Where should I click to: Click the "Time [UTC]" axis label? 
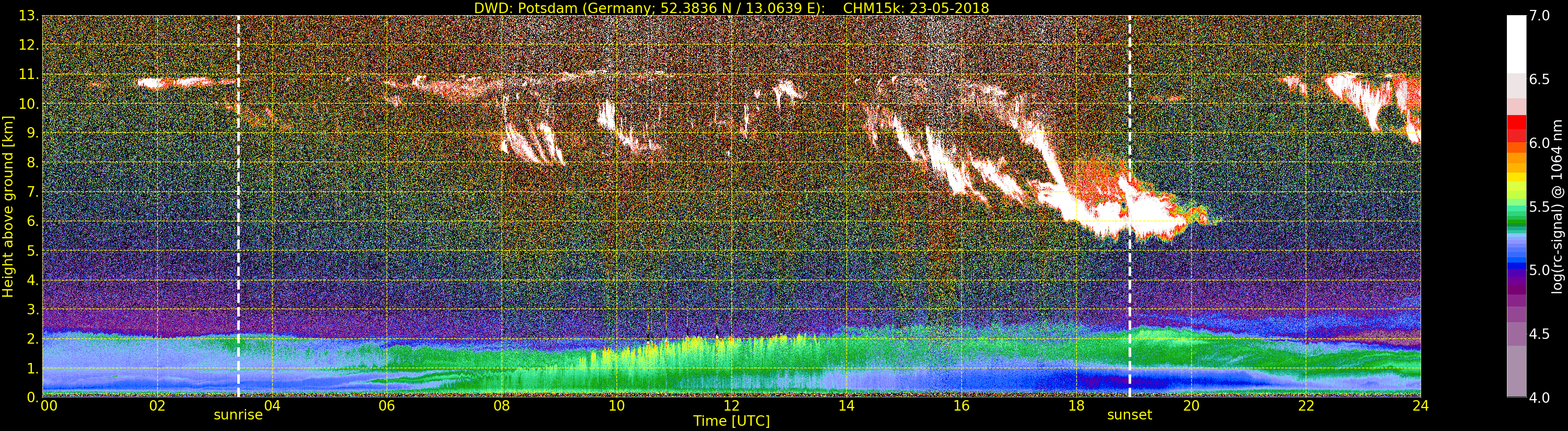click(731, 421)
